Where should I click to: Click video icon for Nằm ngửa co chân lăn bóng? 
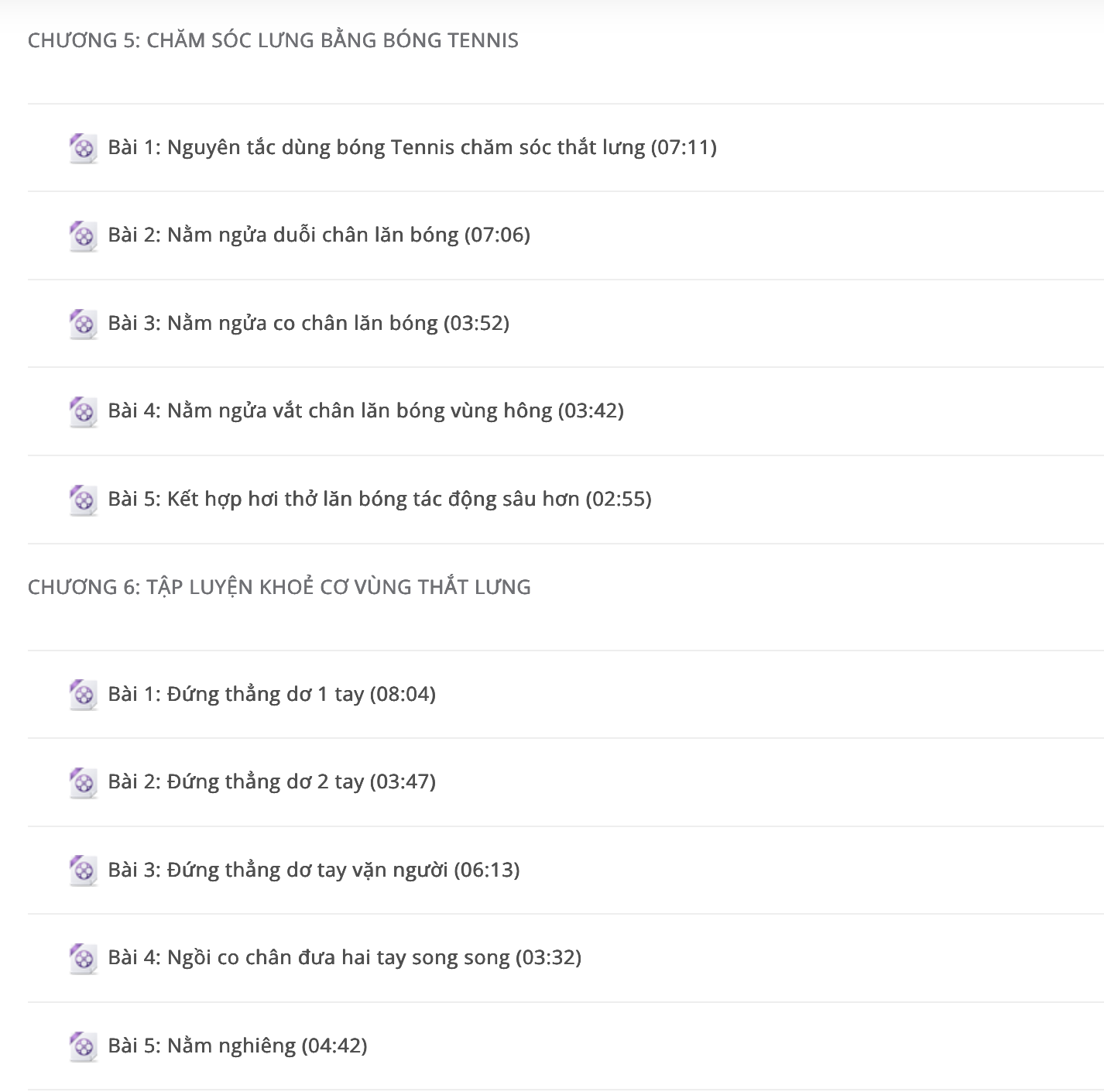coord(83,324)
